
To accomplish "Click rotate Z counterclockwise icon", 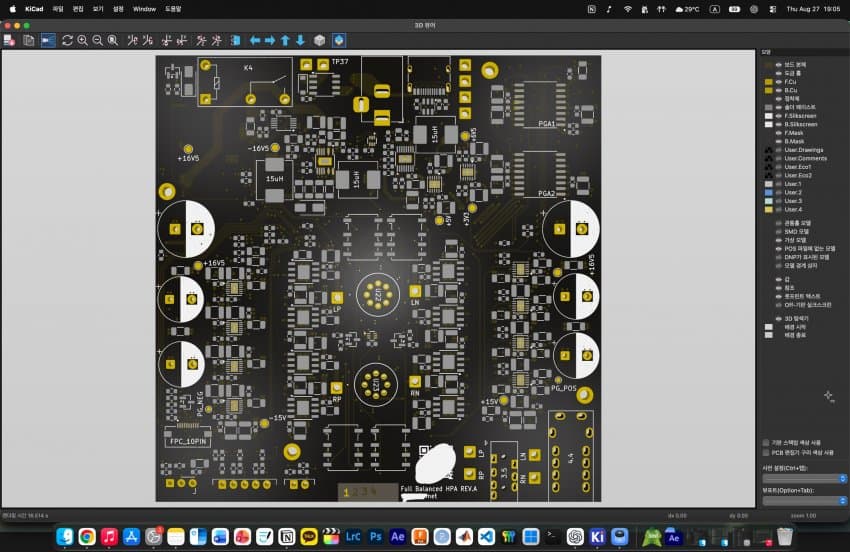I will [x=216, y=40].
